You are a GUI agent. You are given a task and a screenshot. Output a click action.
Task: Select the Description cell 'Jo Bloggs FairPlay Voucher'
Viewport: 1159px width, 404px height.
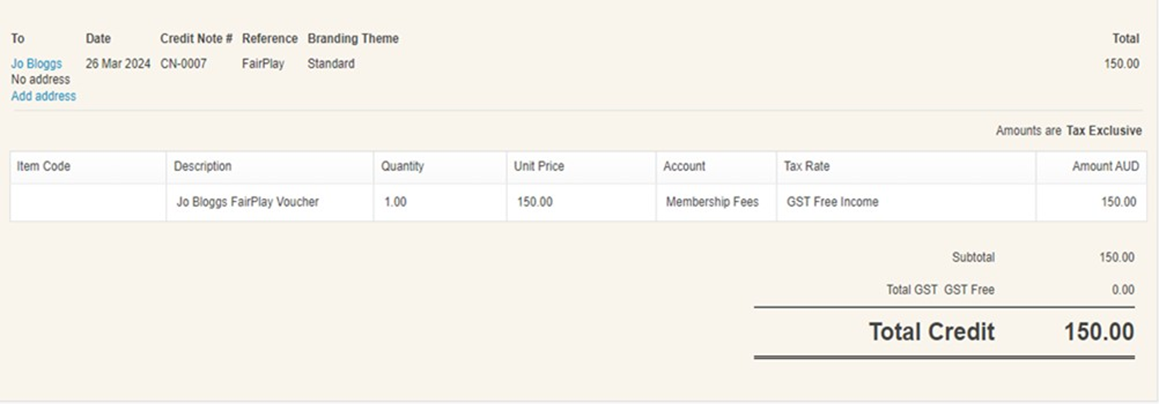270,202
